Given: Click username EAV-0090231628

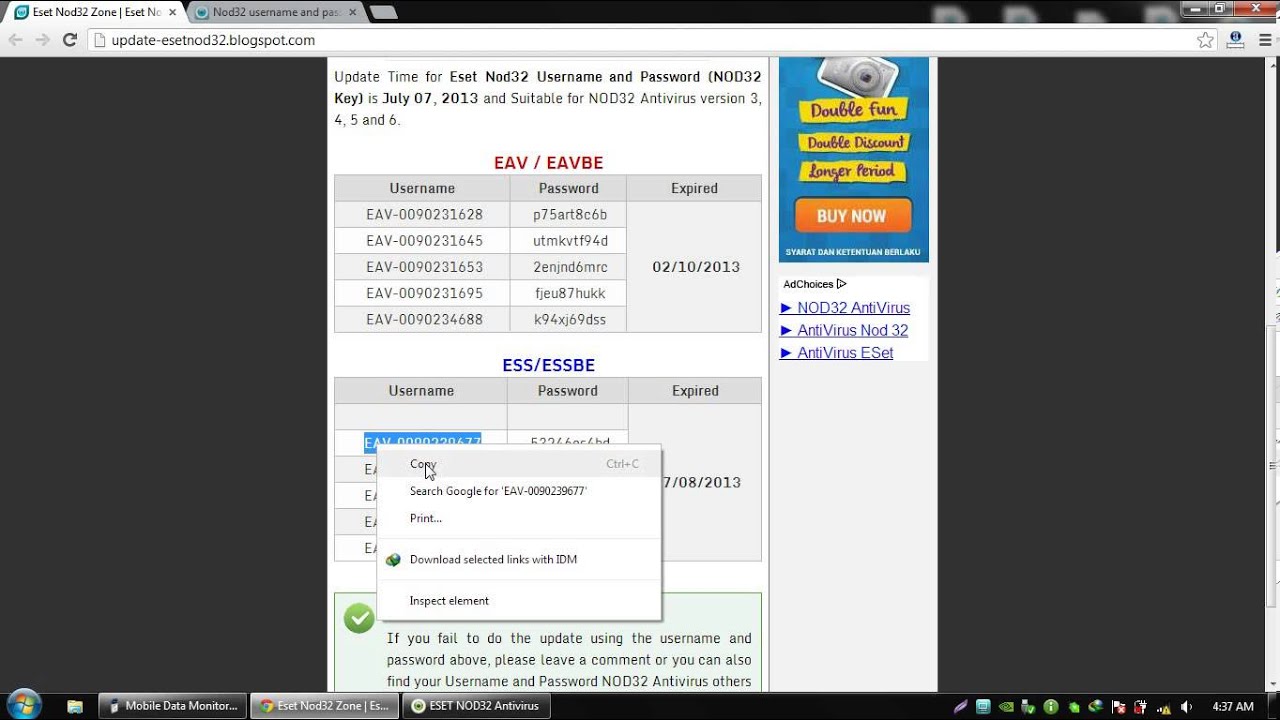Looking at the screenshot, I should point(424,215).
